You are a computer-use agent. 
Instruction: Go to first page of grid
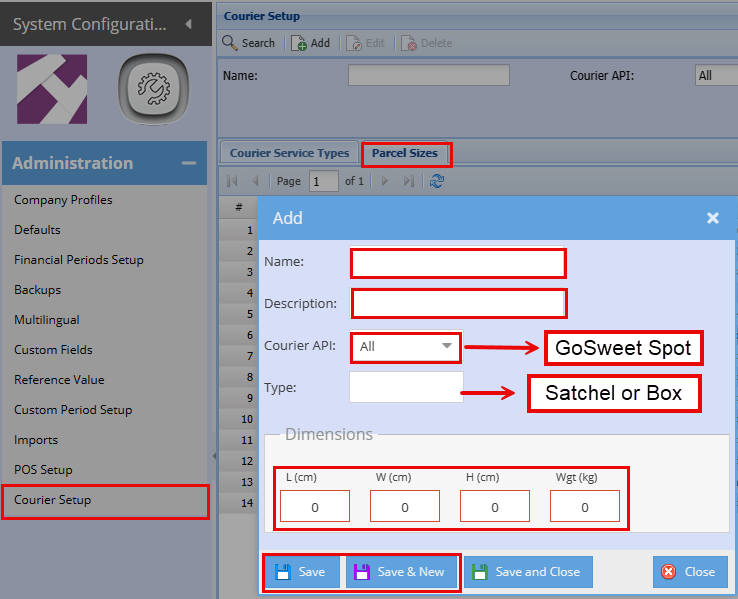point(232,181)
